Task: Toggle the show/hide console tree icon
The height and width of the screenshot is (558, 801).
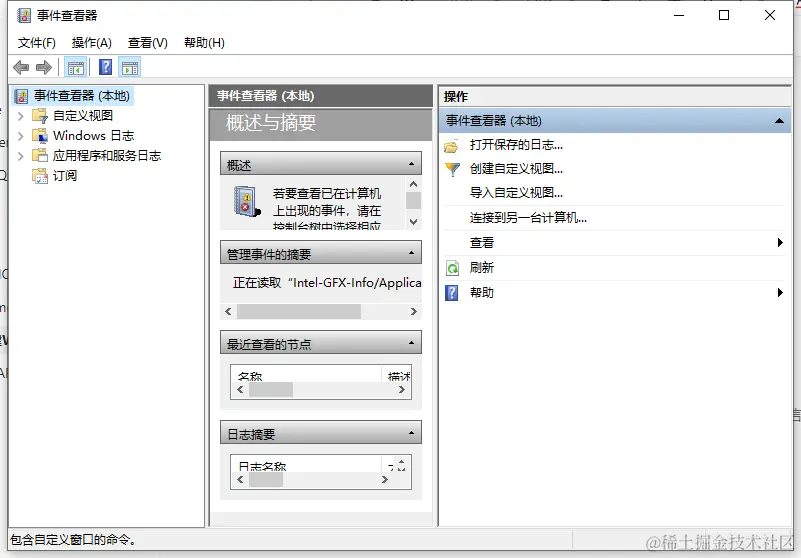Action: [76, 67]
